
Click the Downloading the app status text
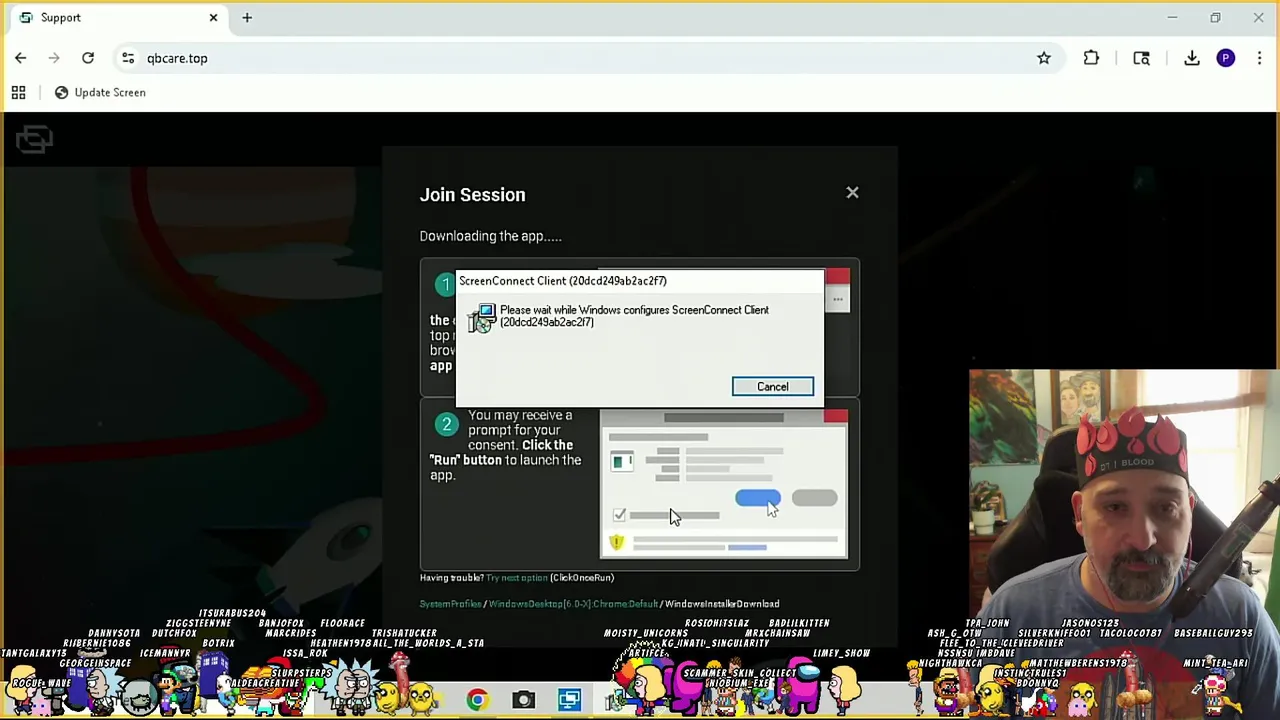coord(490,236)
